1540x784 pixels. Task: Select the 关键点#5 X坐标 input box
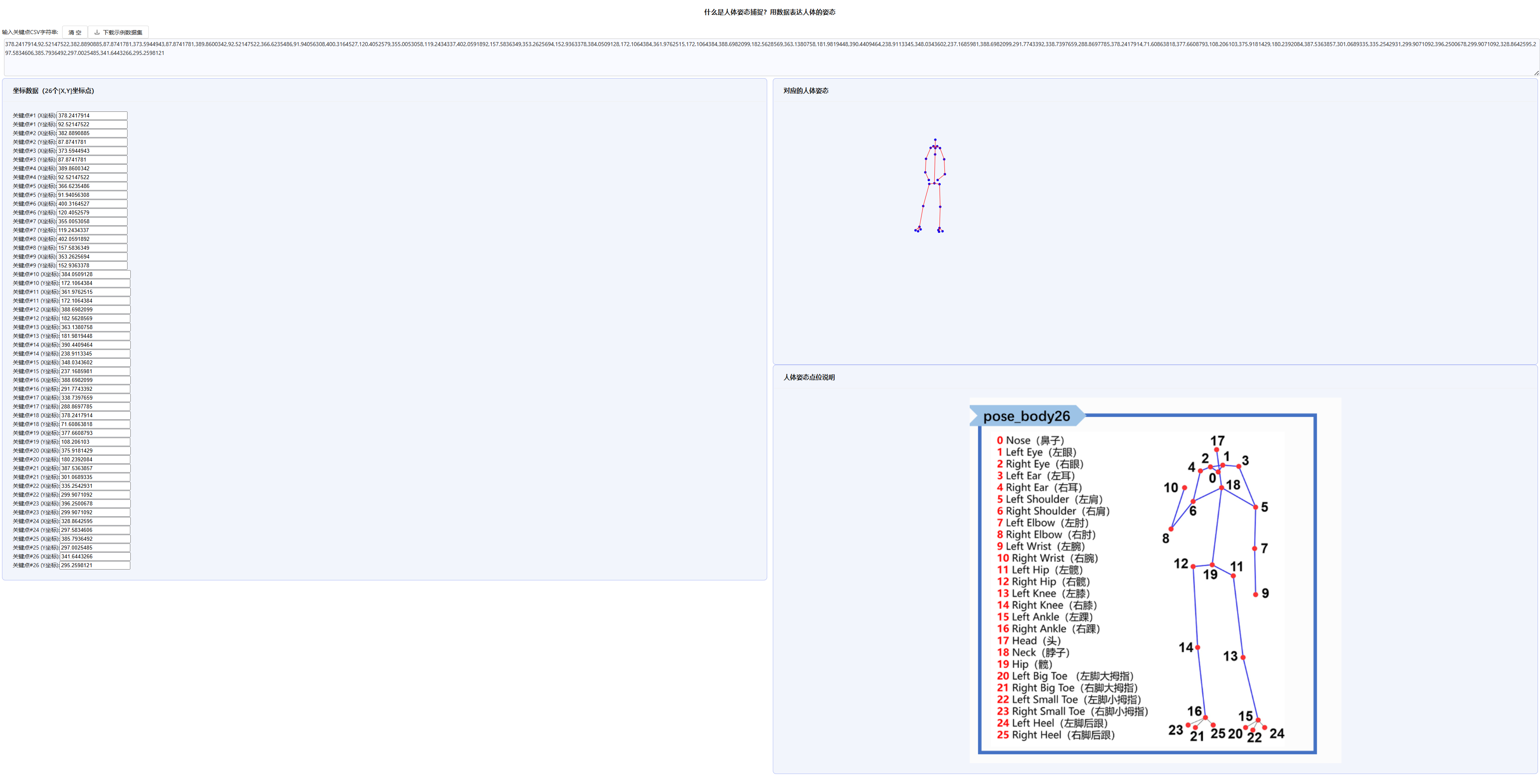click(x=92, y=186)
